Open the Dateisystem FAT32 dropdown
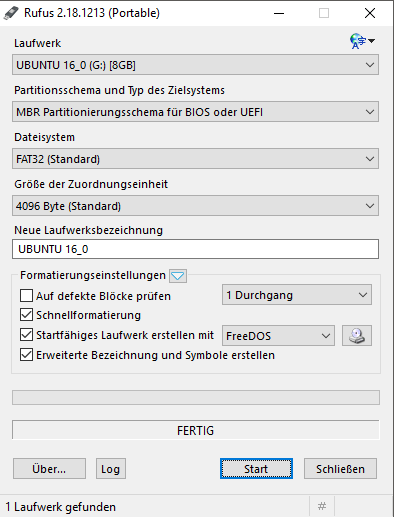Viewport: 394px width, 517px height. [x=195, y=159]
